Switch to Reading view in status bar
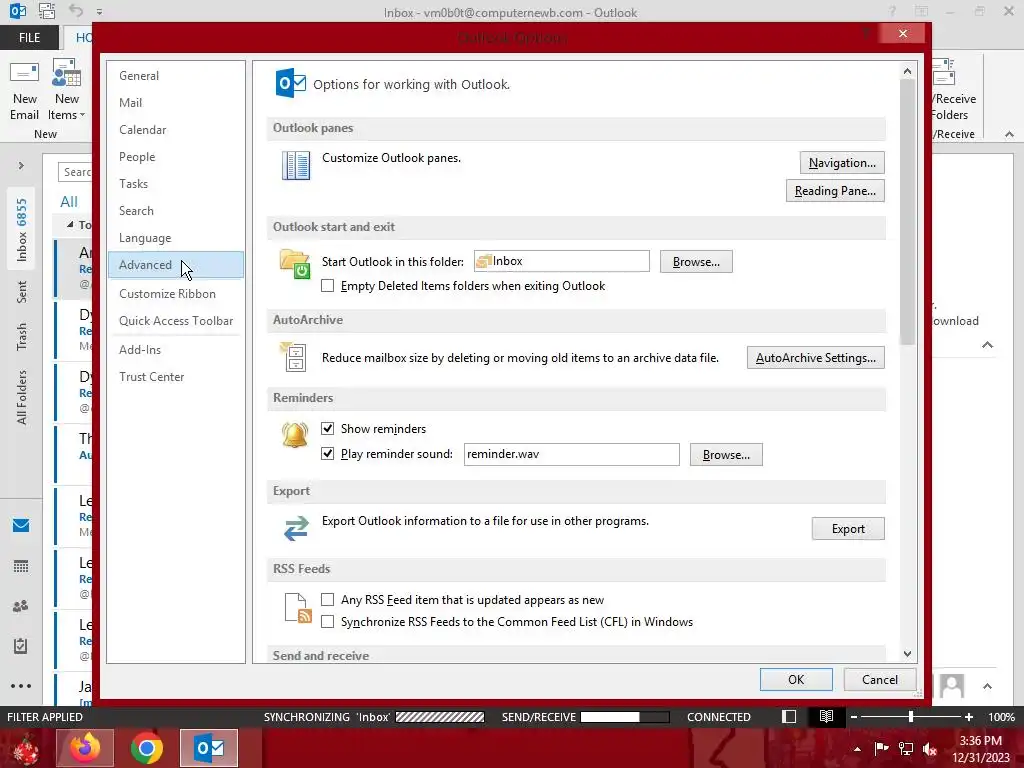Viewport: 1024px width, 768px height. [x=826, y=716]
